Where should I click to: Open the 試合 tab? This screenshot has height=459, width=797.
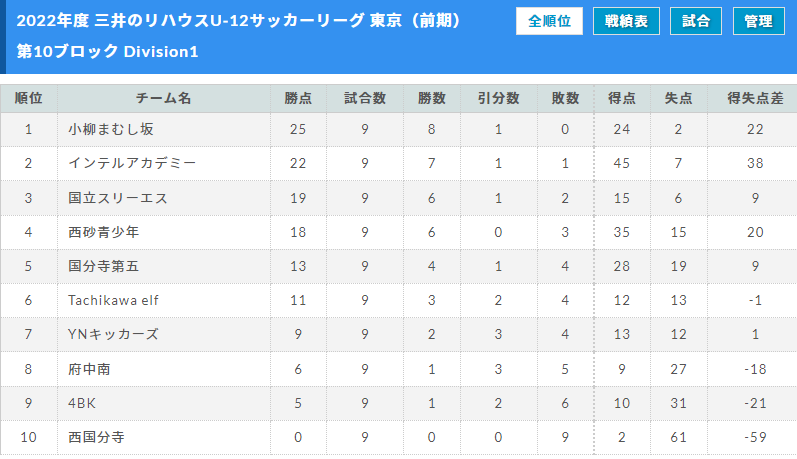pyautogui.click(x=695, y=21)
